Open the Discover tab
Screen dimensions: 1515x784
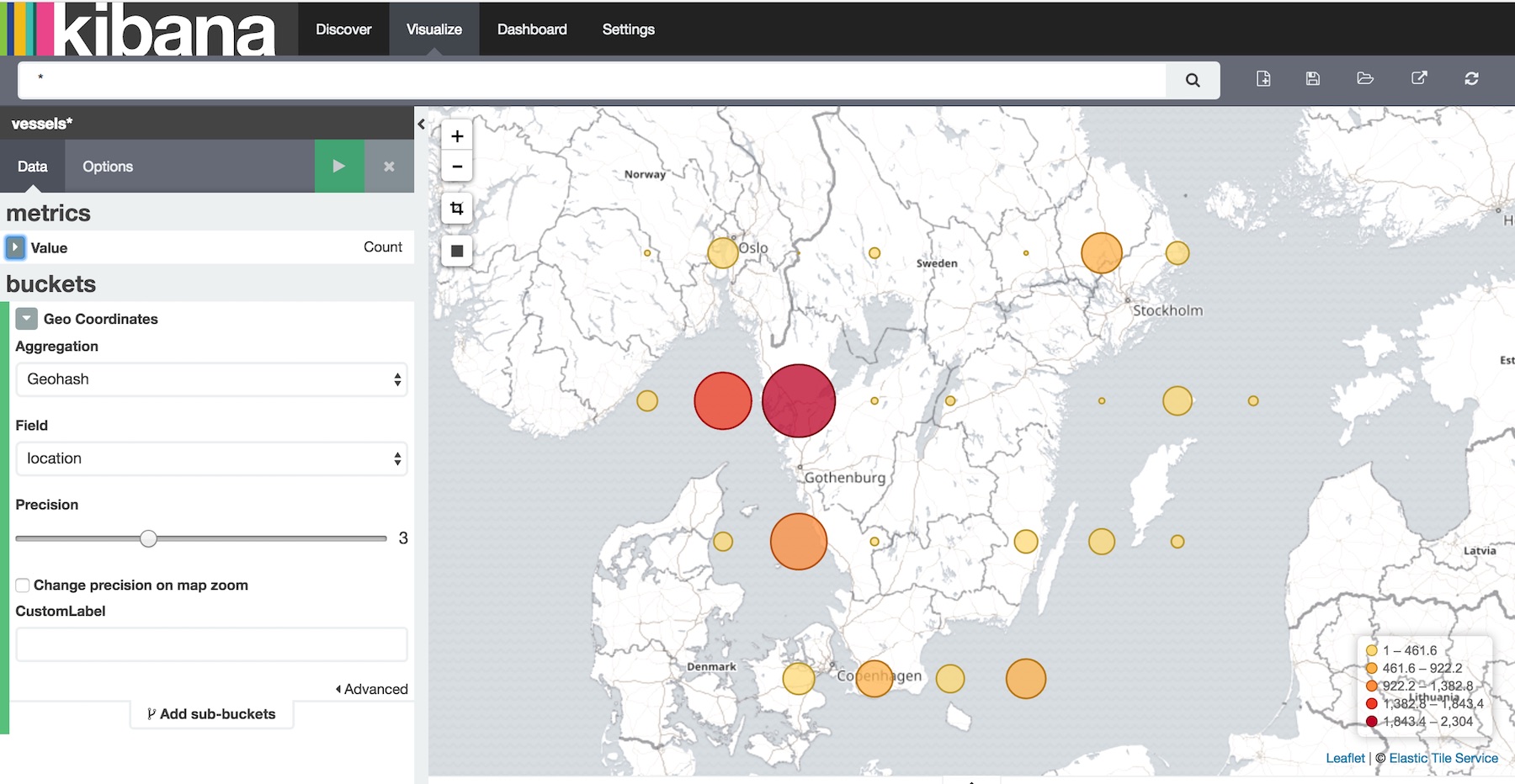coord(343,29)
